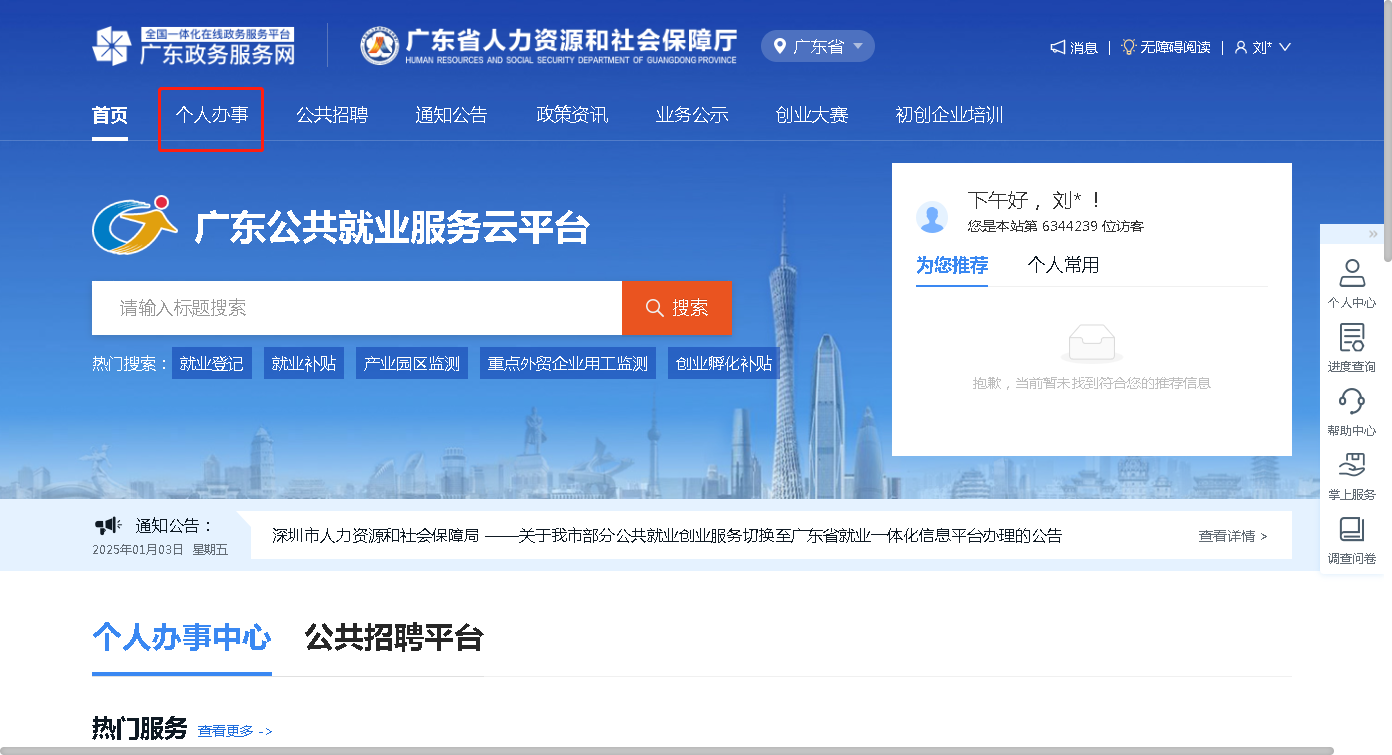
Task: Open the 公共招聘 menu
Action: [332, 115]
